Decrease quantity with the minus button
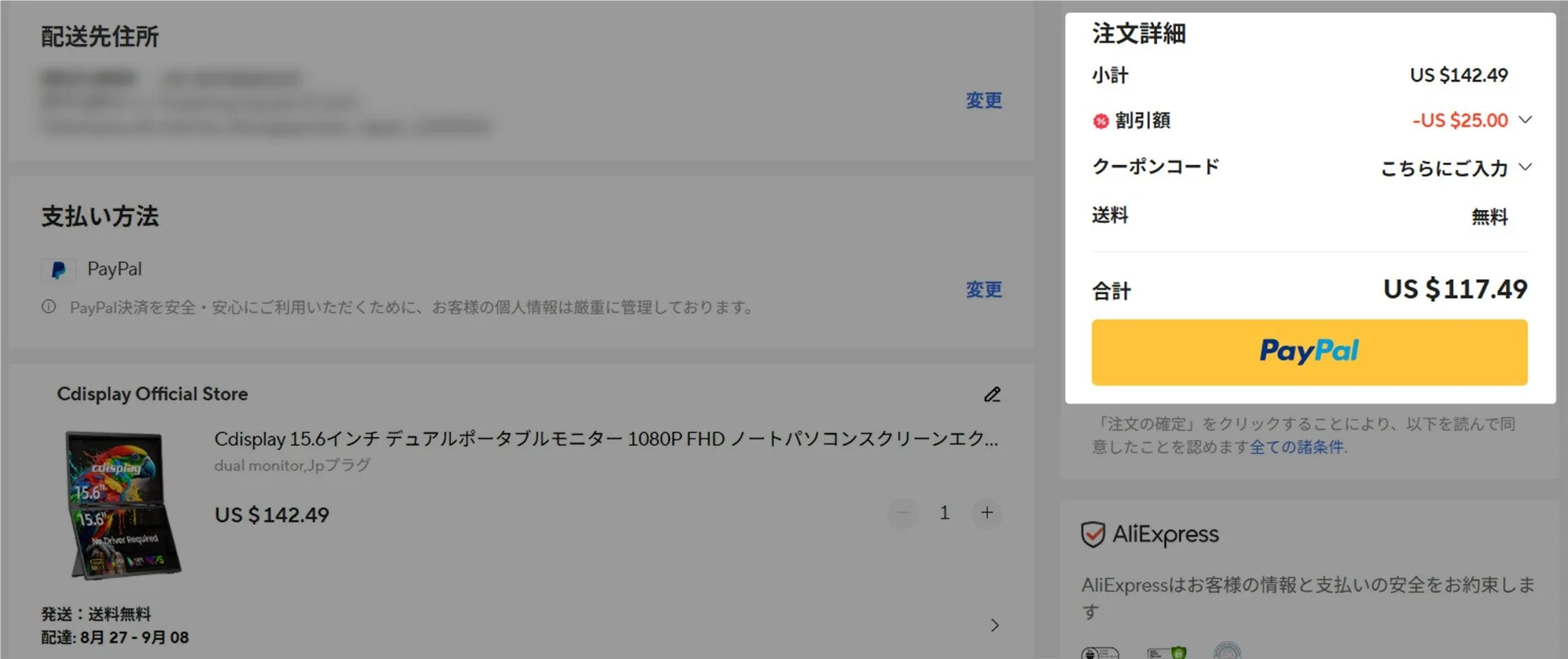Image resolution: width=1568 pixels, height=659 pixels. [903, 513]
